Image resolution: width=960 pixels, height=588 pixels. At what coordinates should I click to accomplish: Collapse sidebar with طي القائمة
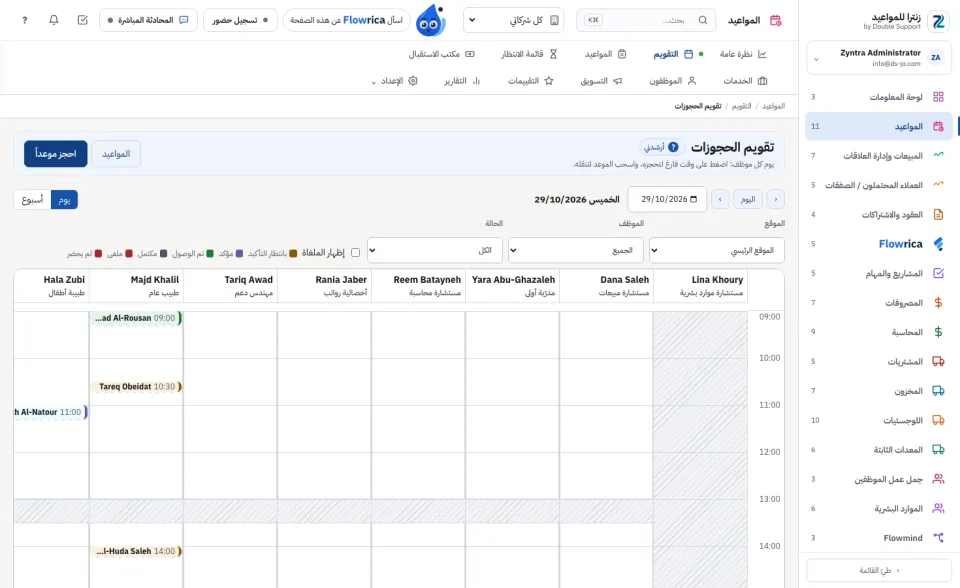[879, 570]
